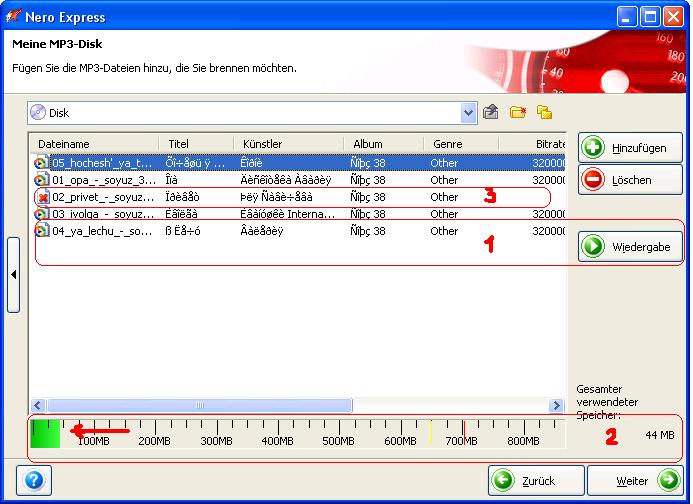
Task: Select the file 04_ya_lechu_-_so…
Action: point(102,231)
